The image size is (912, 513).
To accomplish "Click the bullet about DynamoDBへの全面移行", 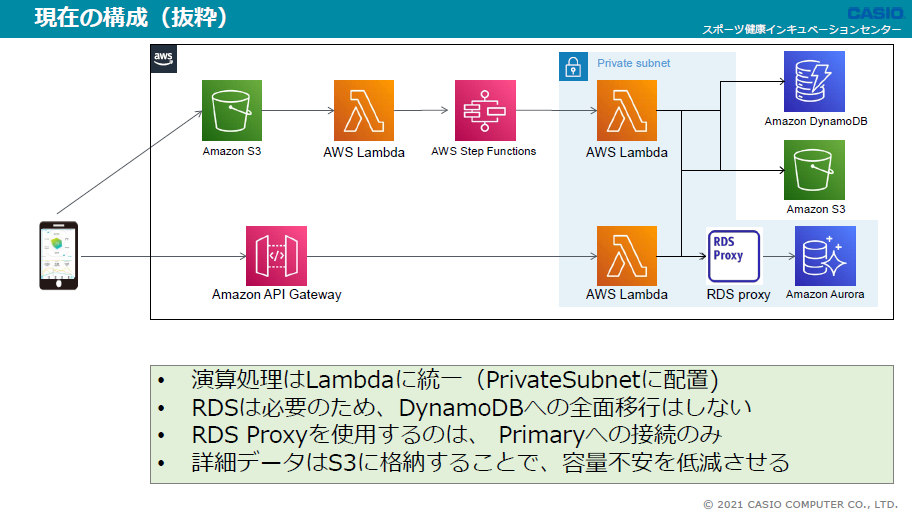I will pyautogui.click(x=472, y=407).
